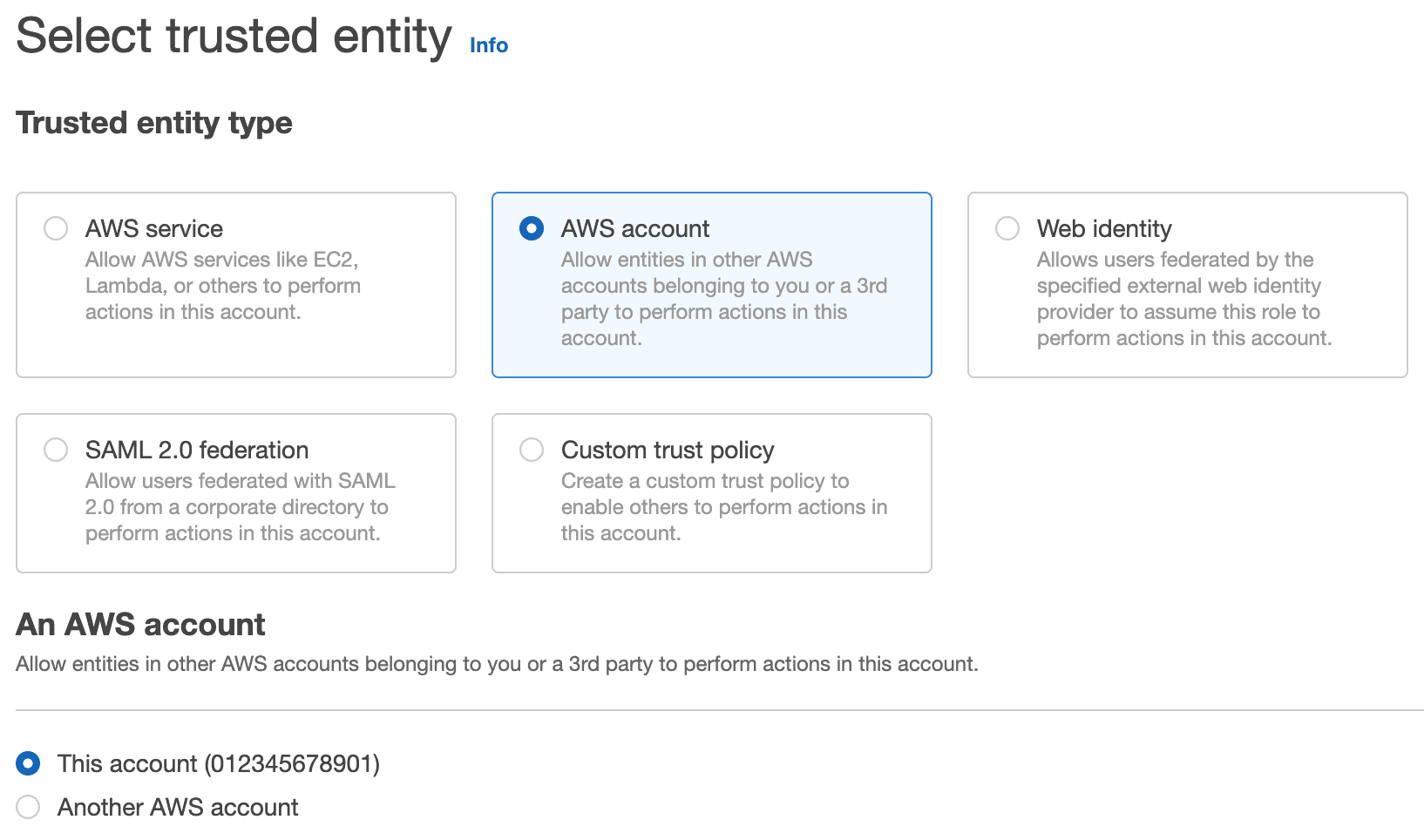Select the Web identity trusted entity option
The width and height of the screenshot is (1424, 840).
click(x=1007, y=228)
